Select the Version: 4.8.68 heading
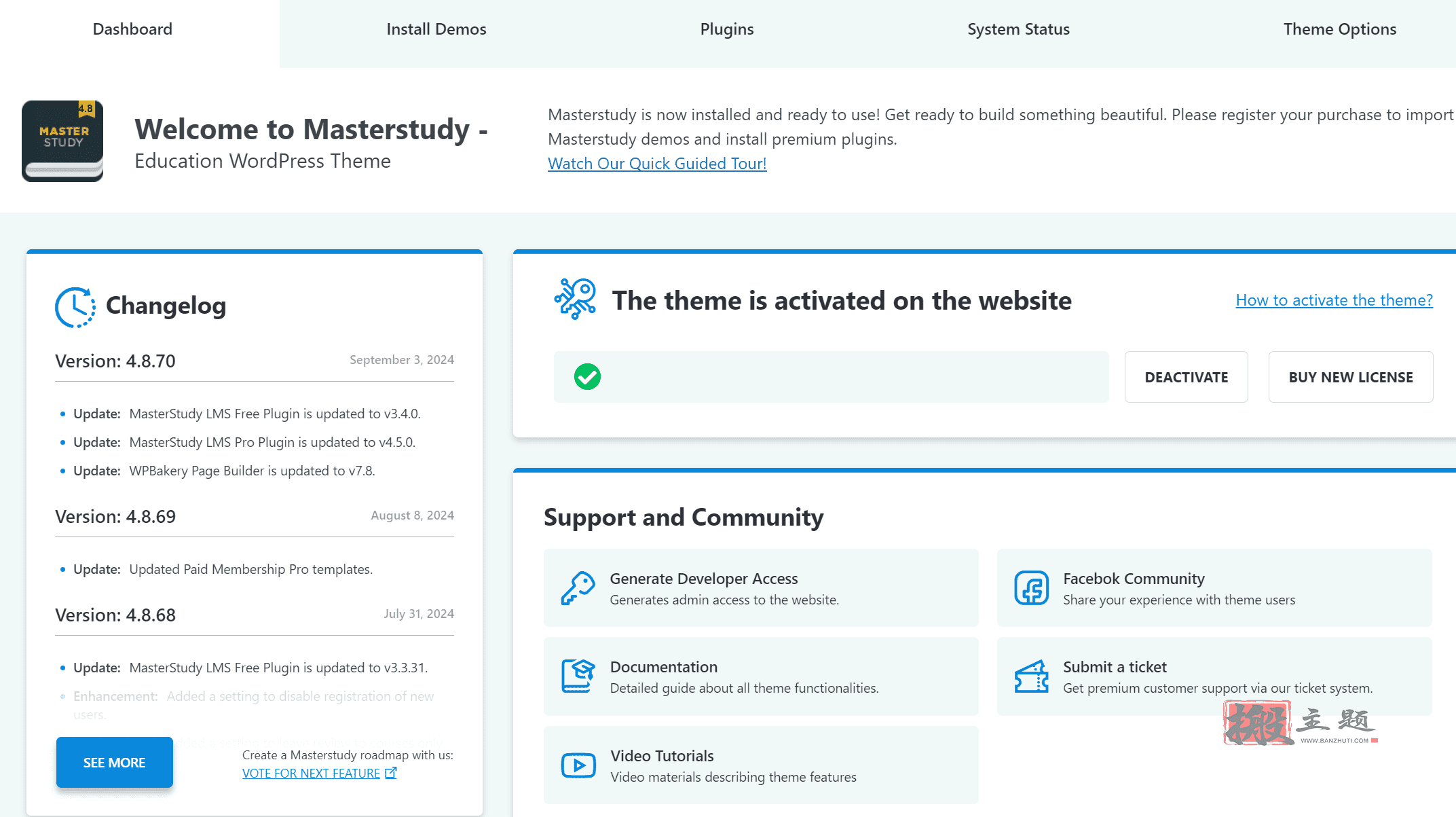1456x817 pixels. click(115, 615)
